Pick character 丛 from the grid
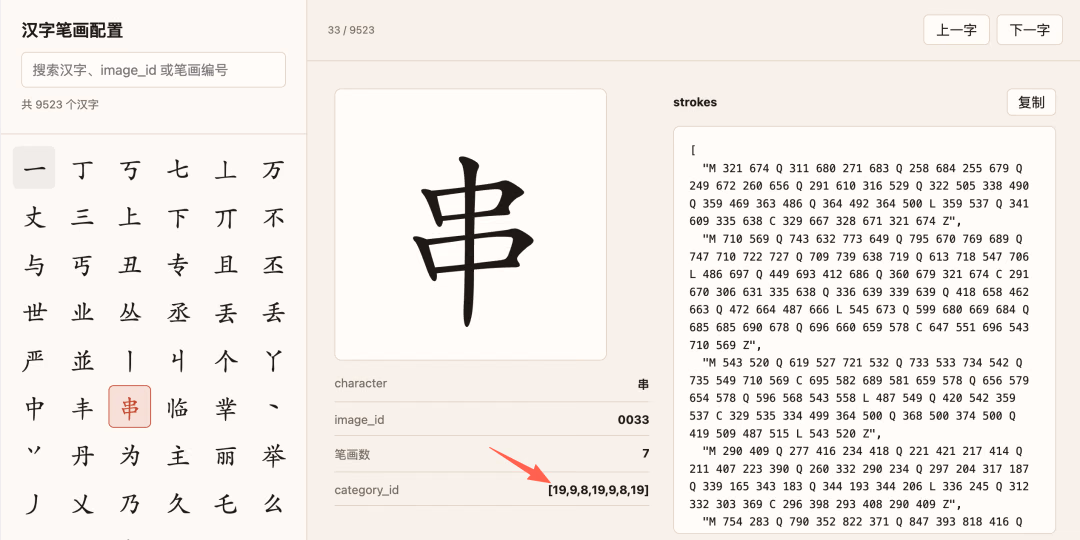The image size is (1080, 540). tap(129, 312)
